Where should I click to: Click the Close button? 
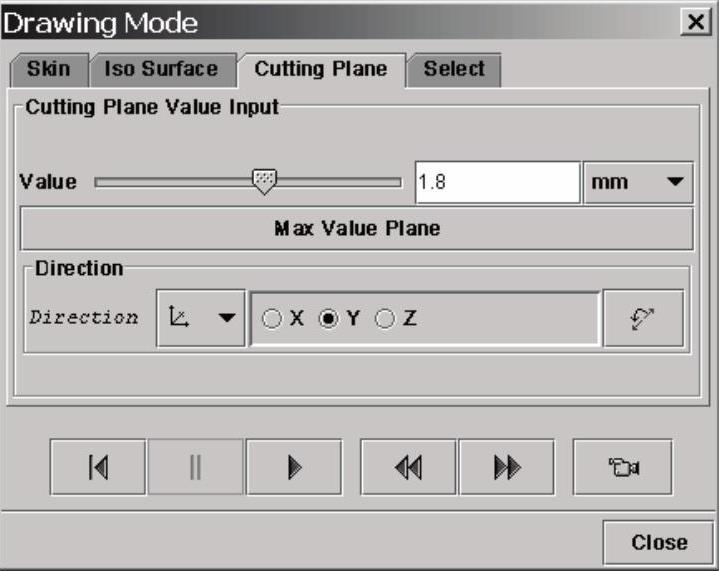point(659,542)
